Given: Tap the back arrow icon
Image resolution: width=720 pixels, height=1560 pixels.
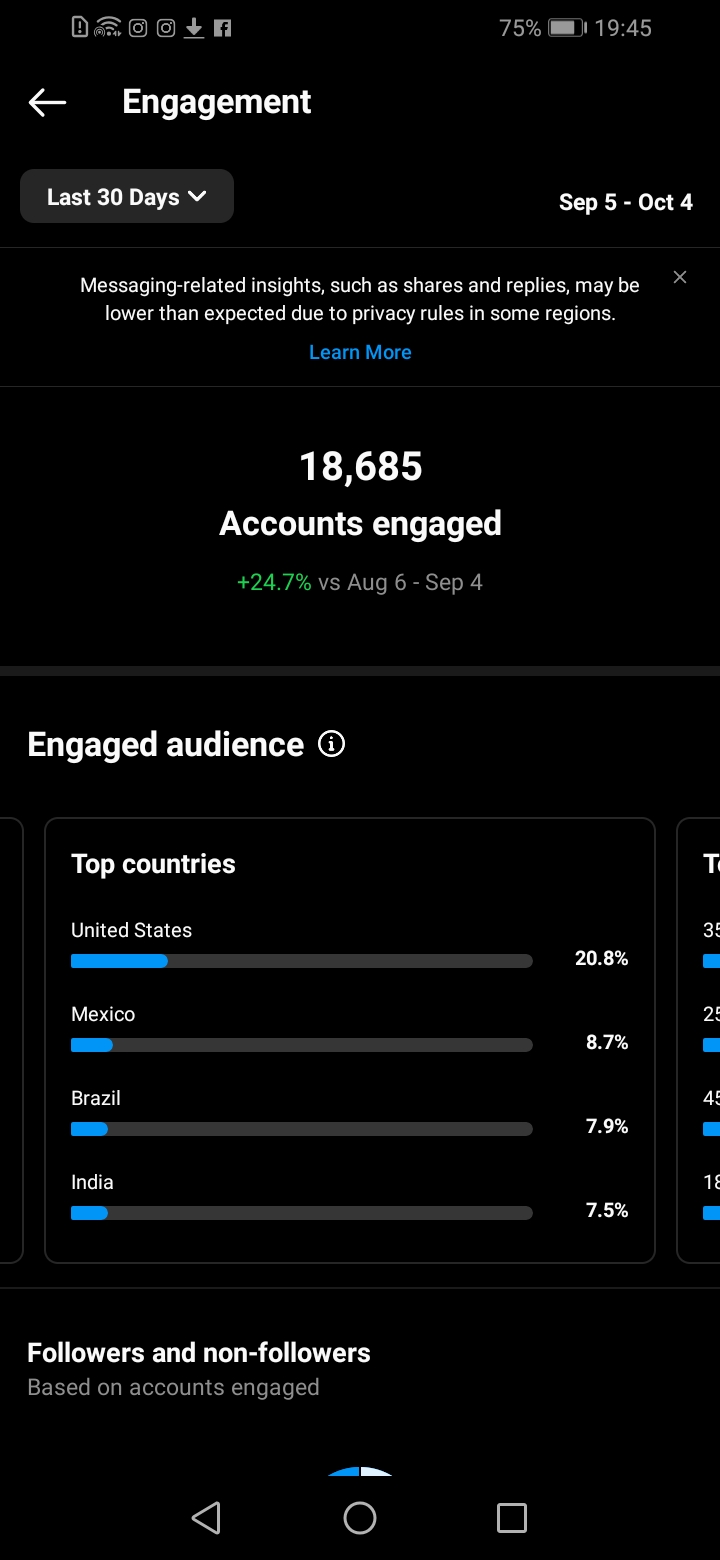Looking at the screenshot, I should coord(47,102).
